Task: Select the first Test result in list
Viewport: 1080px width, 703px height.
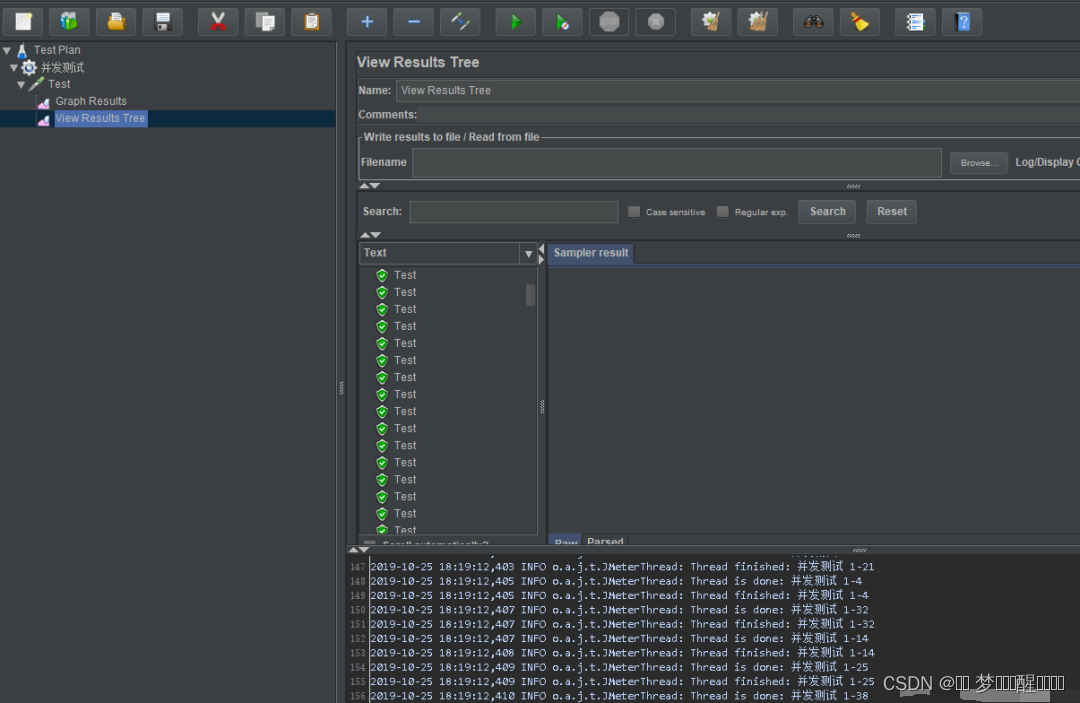Action: (405, 275)
